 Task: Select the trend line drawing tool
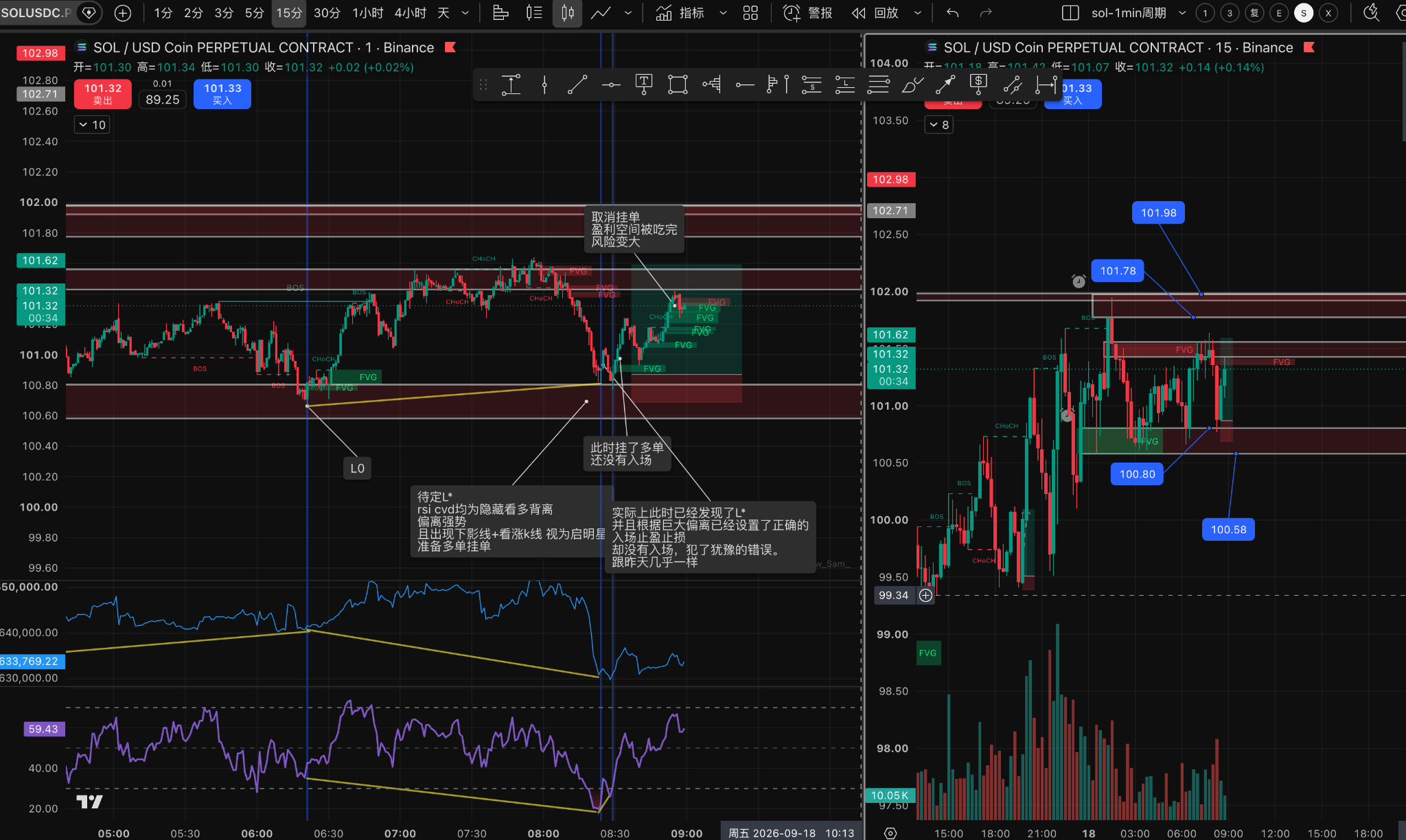pyautogui.click(x=577, y=85)
